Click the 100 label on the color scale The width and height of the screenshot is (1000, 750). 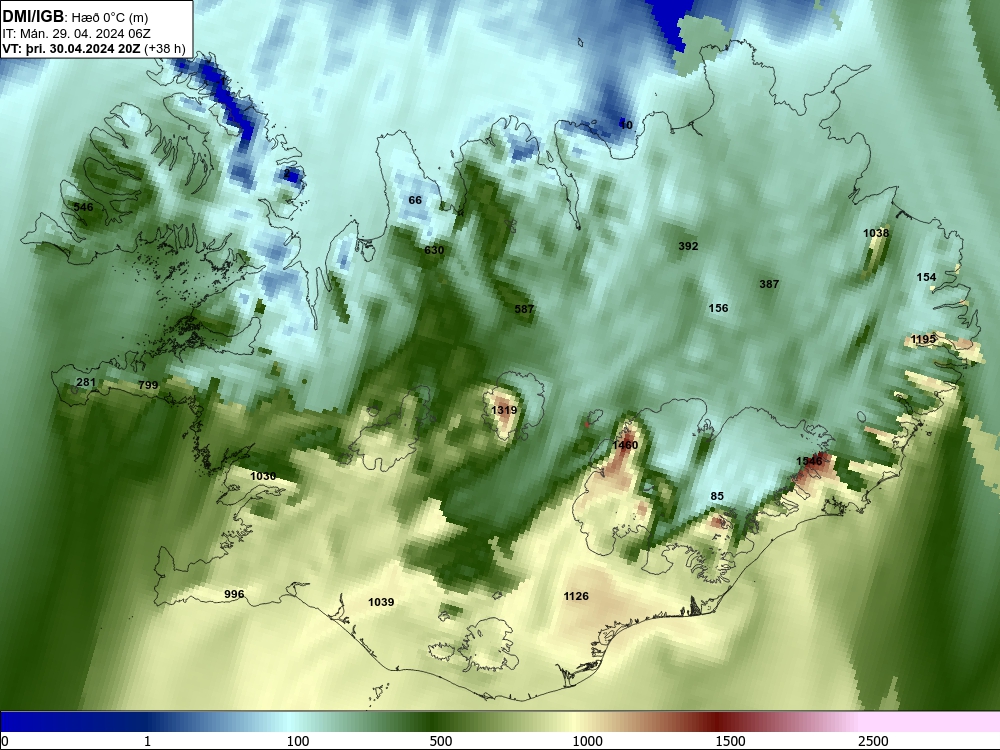click(x=298, y=741)
